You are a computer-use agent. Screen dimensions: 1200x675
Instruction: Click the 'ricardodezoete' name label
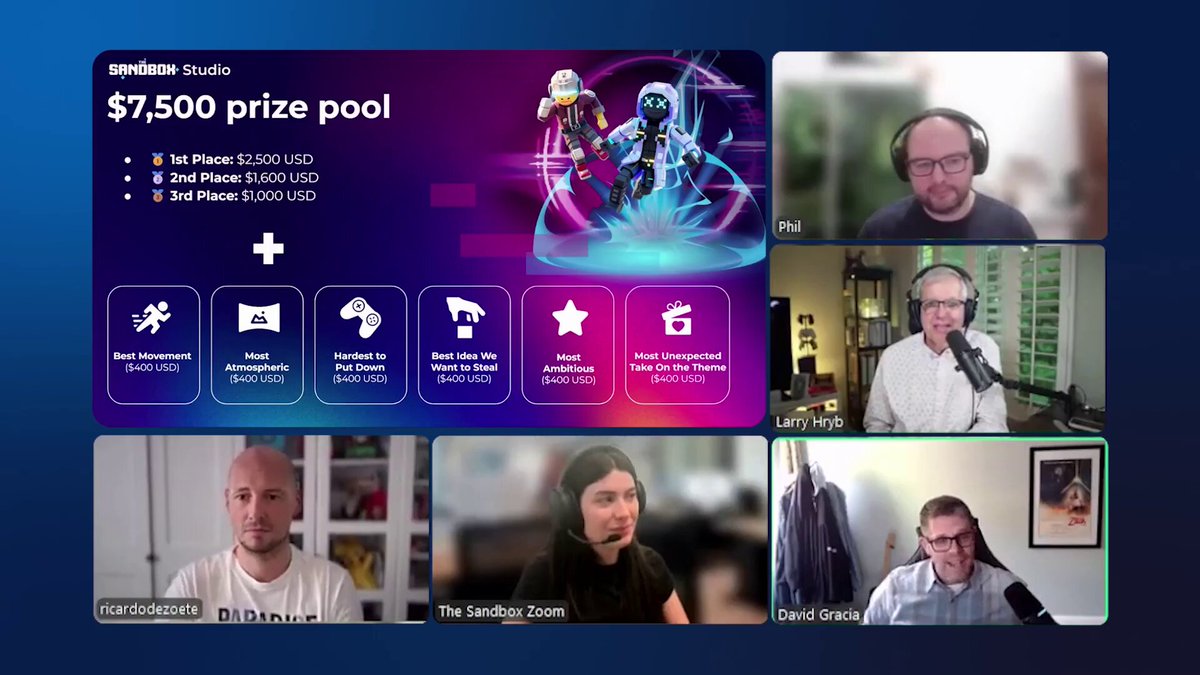[x=150, y=609]
